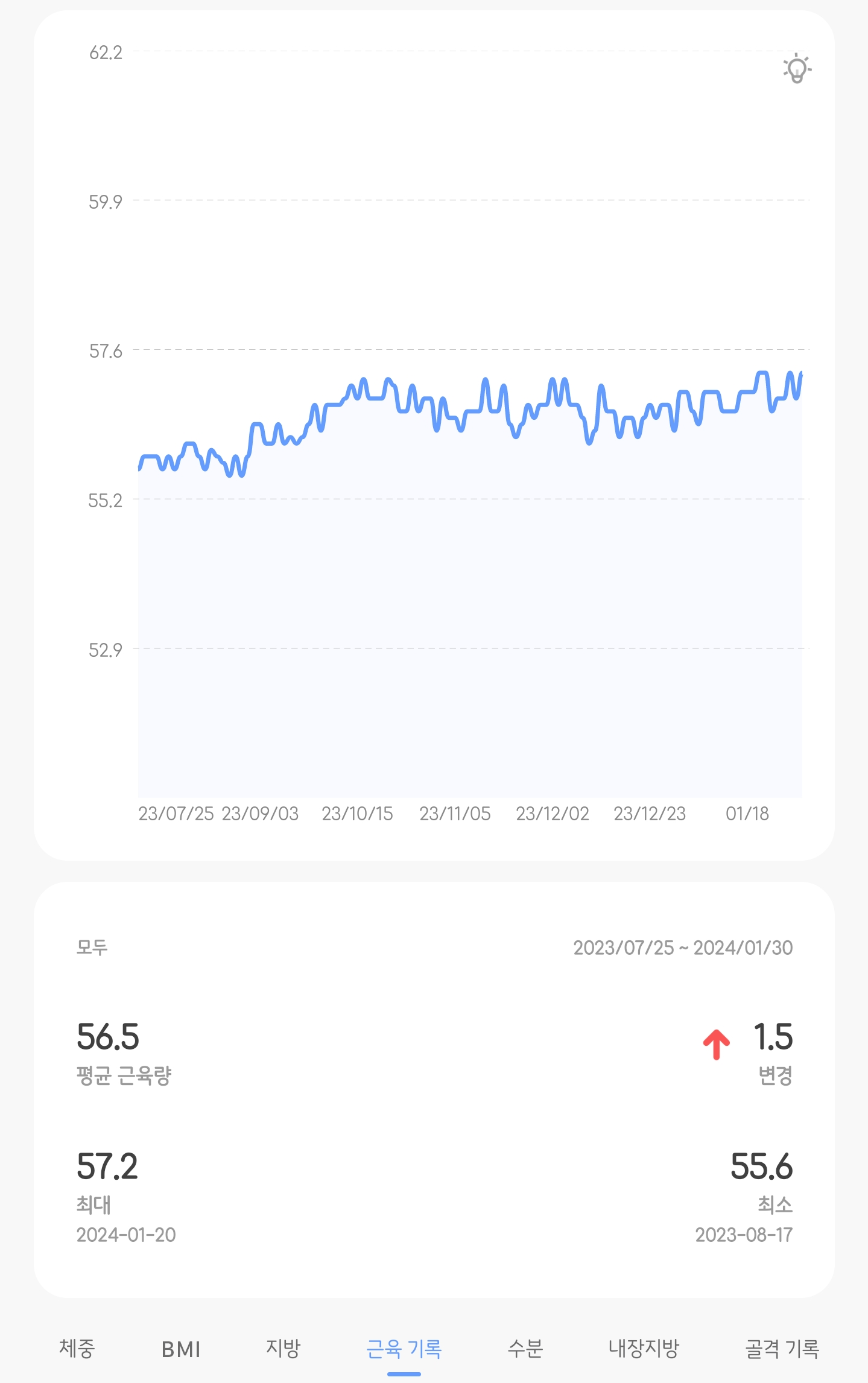868x1383 pixels.
Task: Tap the date range 2023/07/25 ~ 2024/01/30
Action: (x=682, y=948)
